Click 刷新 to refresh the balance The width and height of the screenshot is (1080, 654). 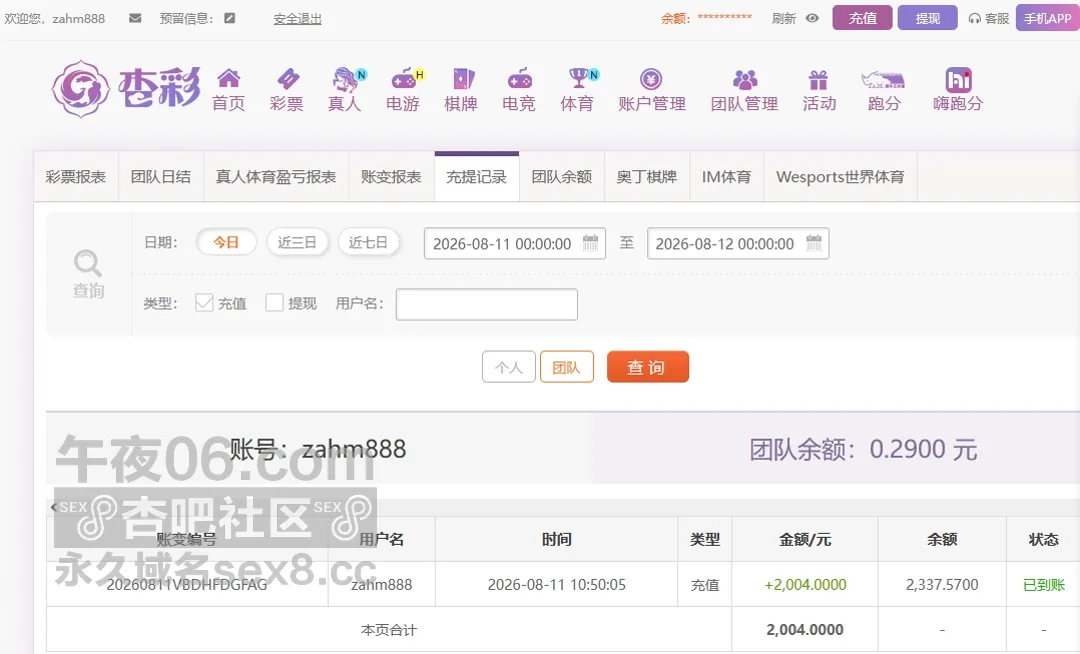pos(784,19)
